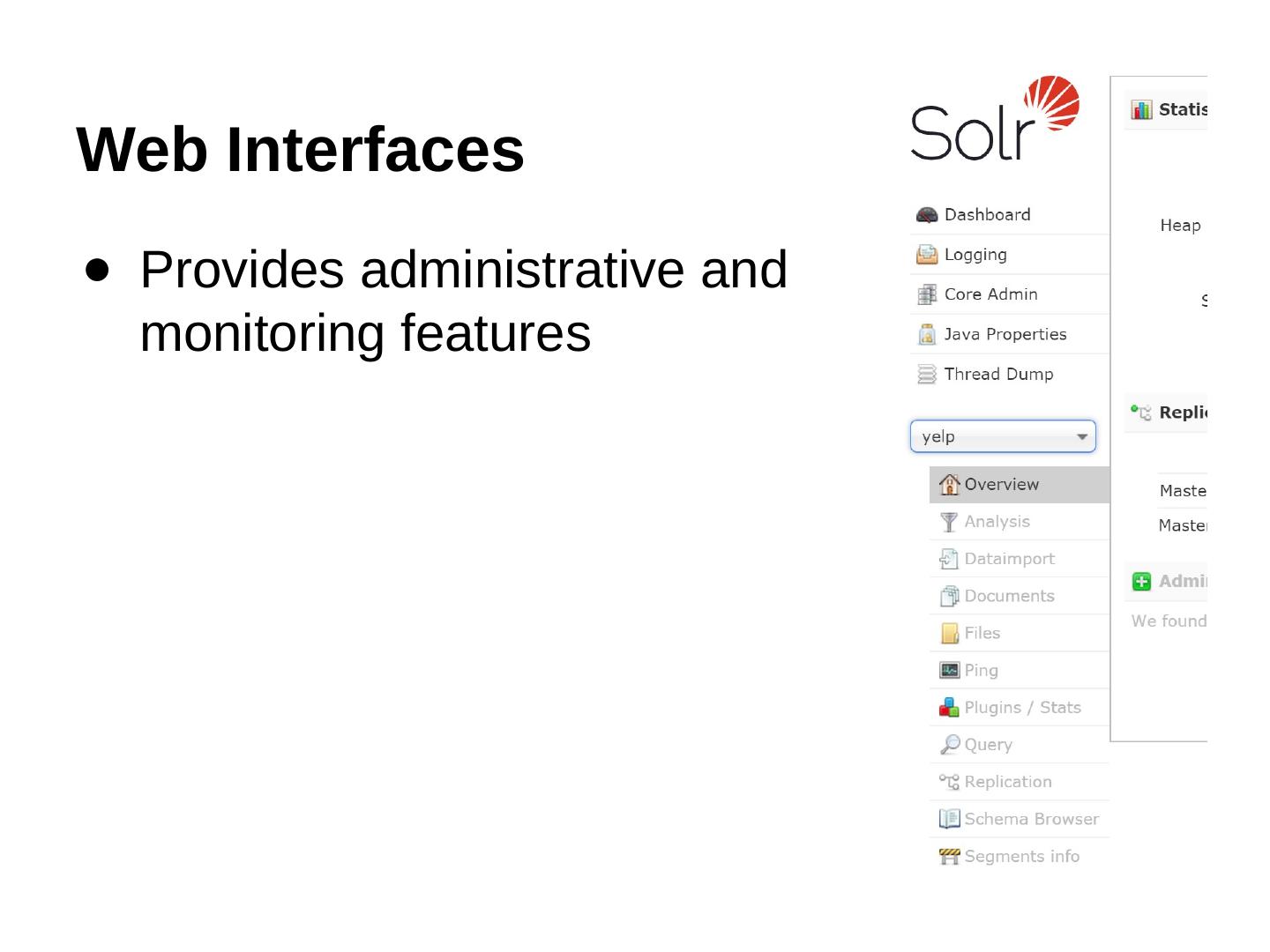Viewport: 1270px width, 952px height.
Task: Click the Statistics bar chart icon
Action: pyautogui.click(x=1142, y=109)
